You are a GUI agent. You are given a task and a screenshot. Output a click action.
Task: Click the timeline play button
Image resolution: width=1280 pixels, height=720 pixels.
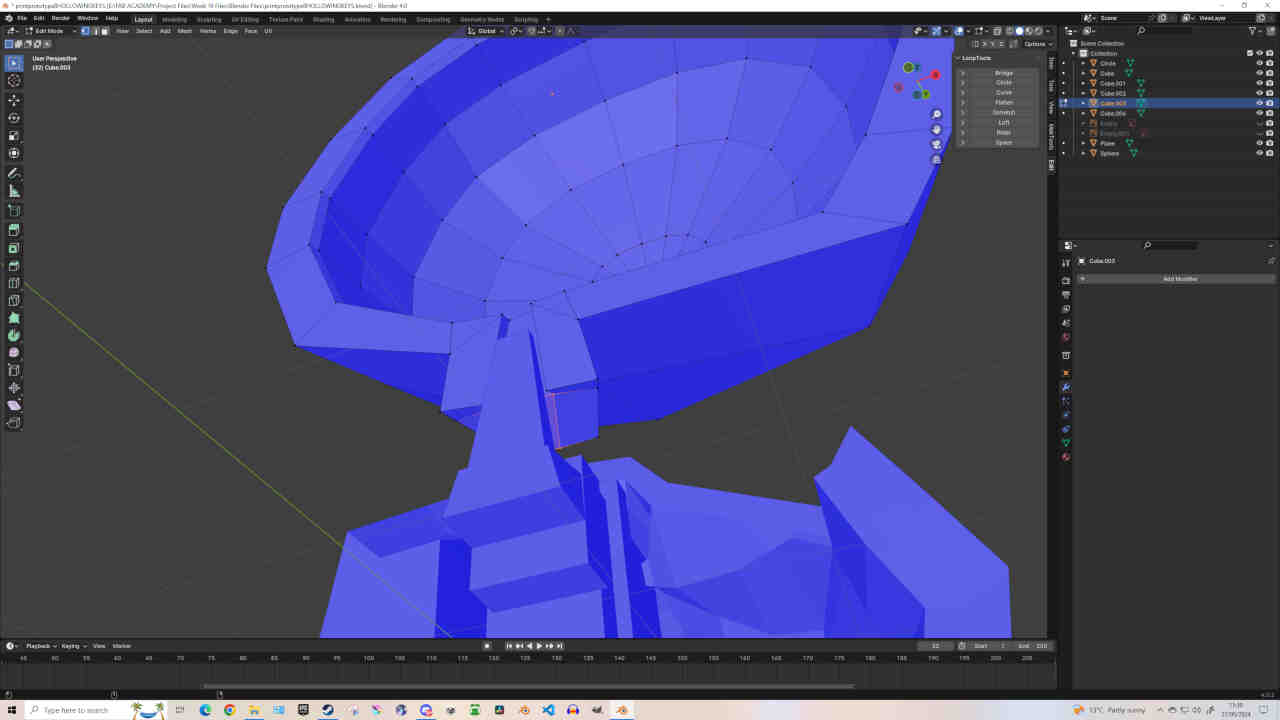(539, 646)
